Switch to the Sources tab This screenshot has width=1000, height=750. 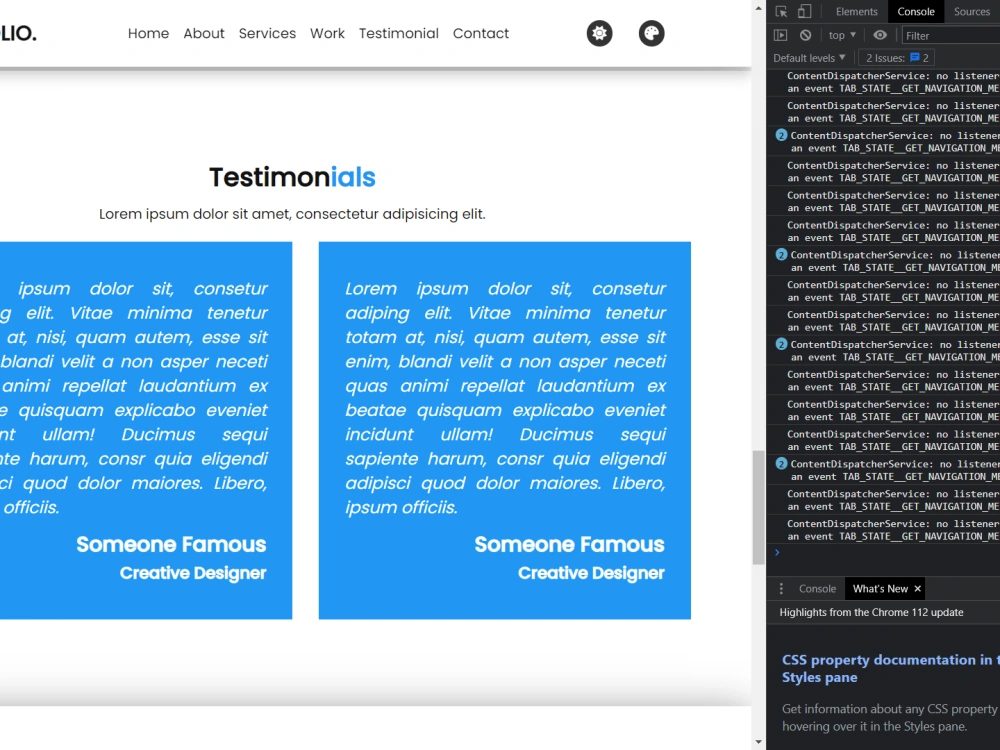(971, 11)
